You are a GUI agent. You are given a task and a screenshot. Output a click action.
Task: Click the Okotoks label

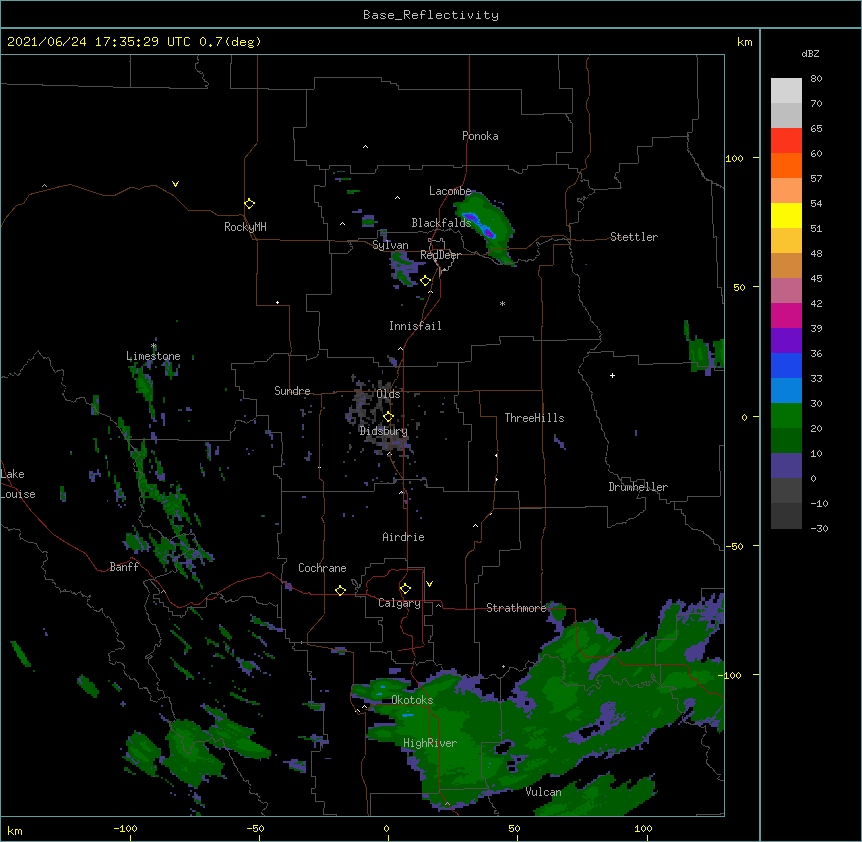pos(412,700)
